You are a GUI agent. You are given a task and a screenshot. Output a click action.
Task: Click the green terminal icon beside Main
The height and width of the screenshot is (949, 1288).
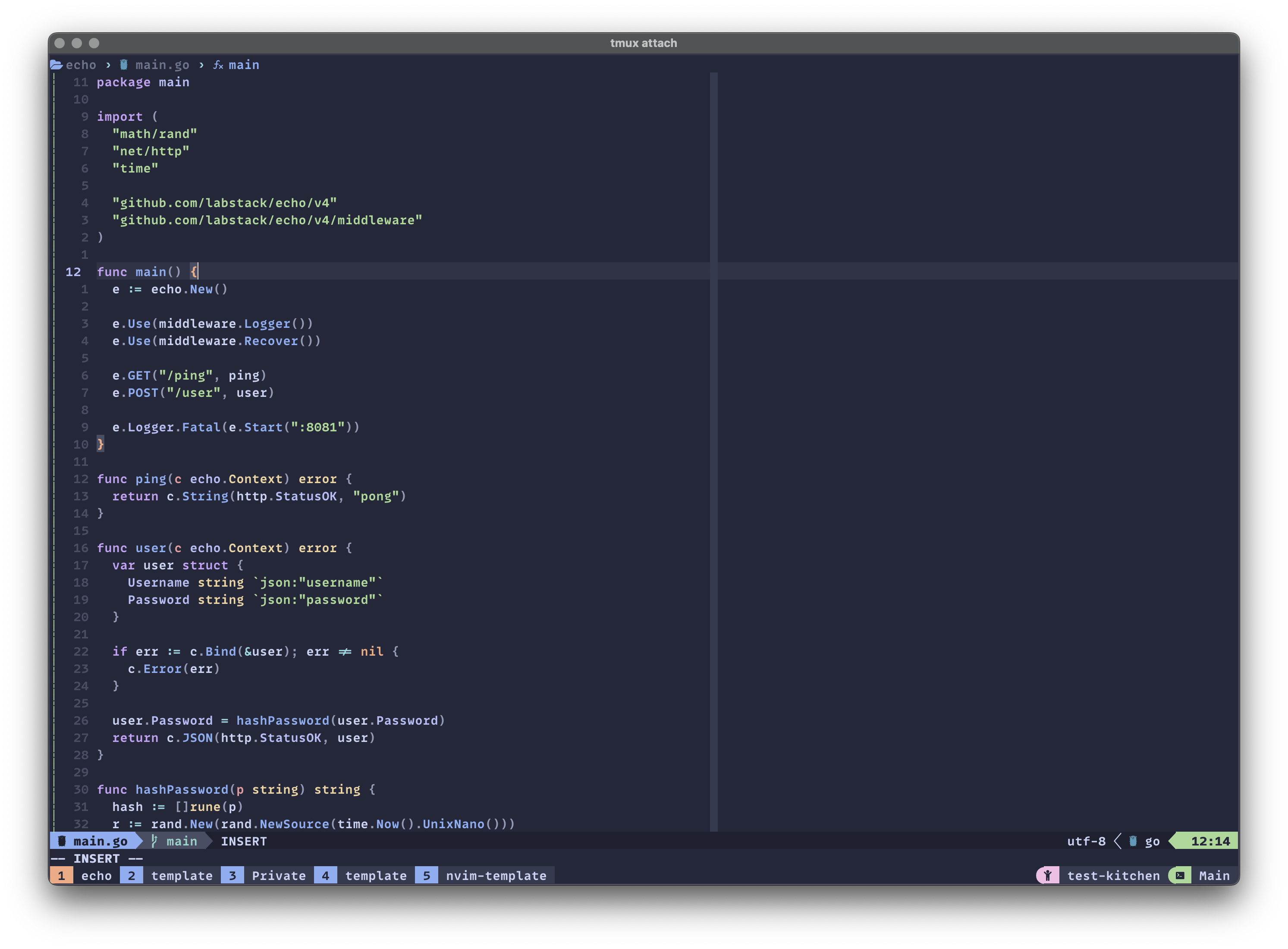coord(1180,876)
